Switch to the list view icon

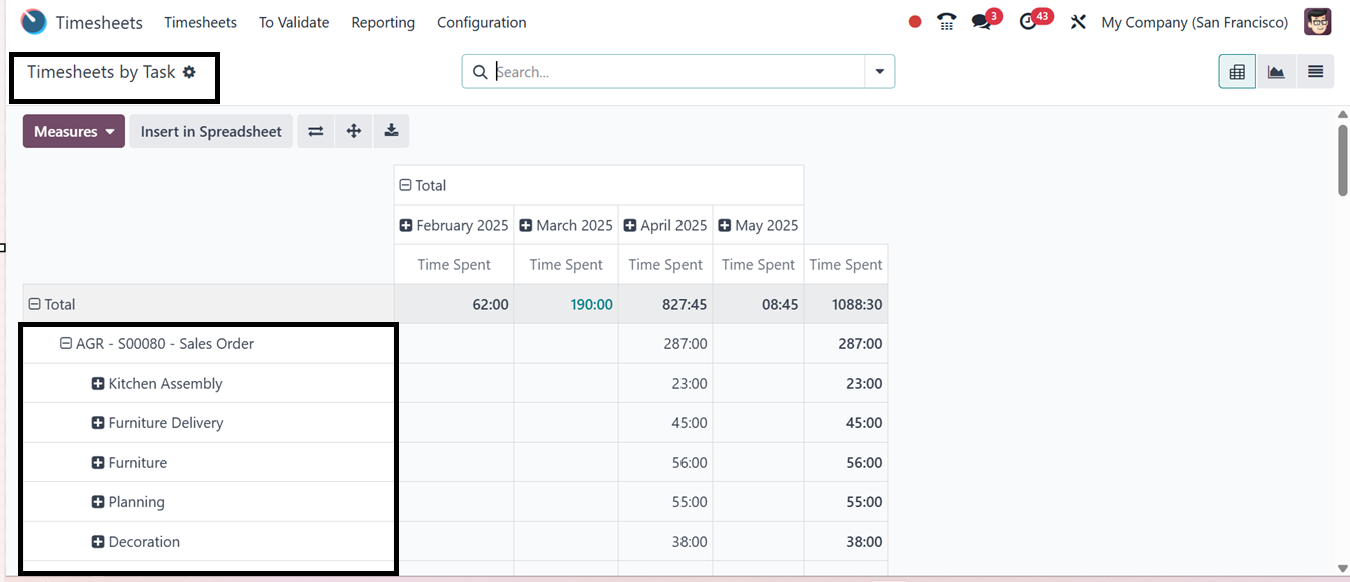pos(1315,72)
